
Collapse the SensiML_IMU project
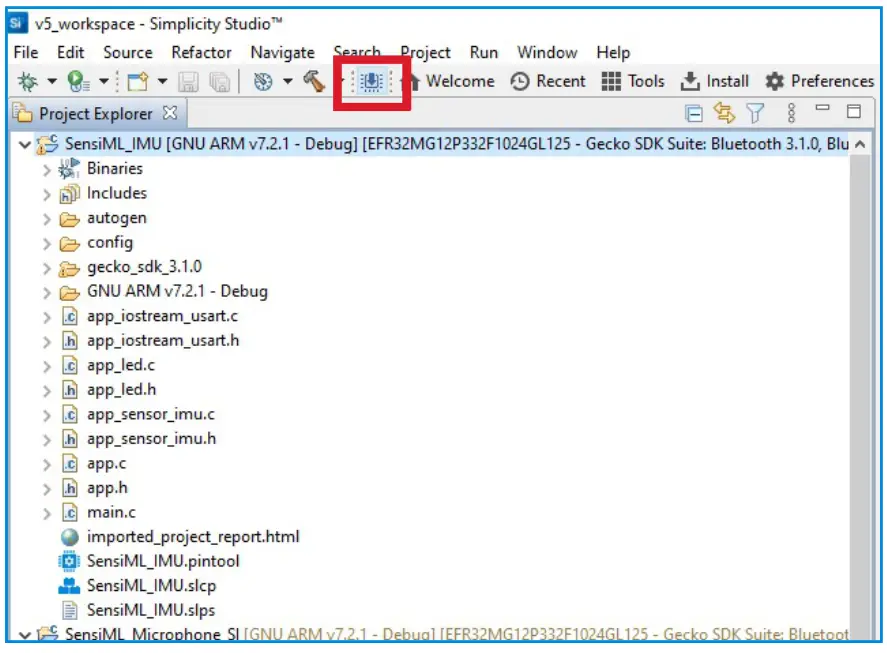(x=24, y=144)
